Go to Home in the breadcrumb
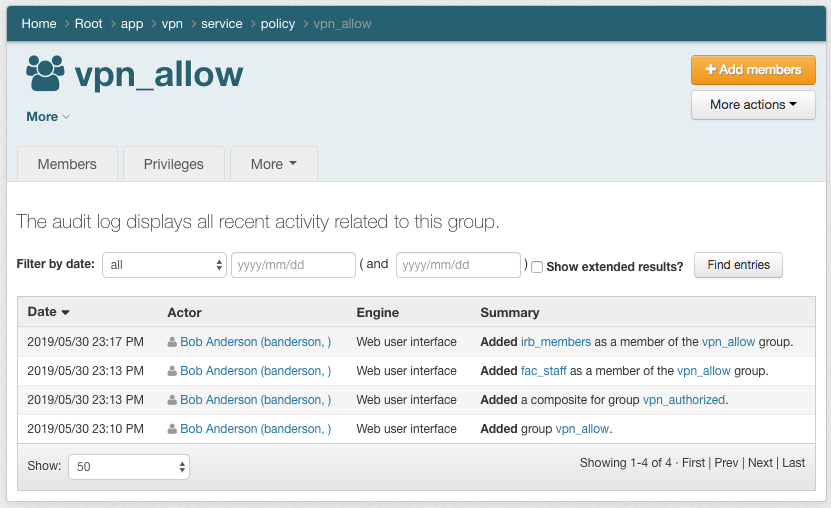 (39, 24)
